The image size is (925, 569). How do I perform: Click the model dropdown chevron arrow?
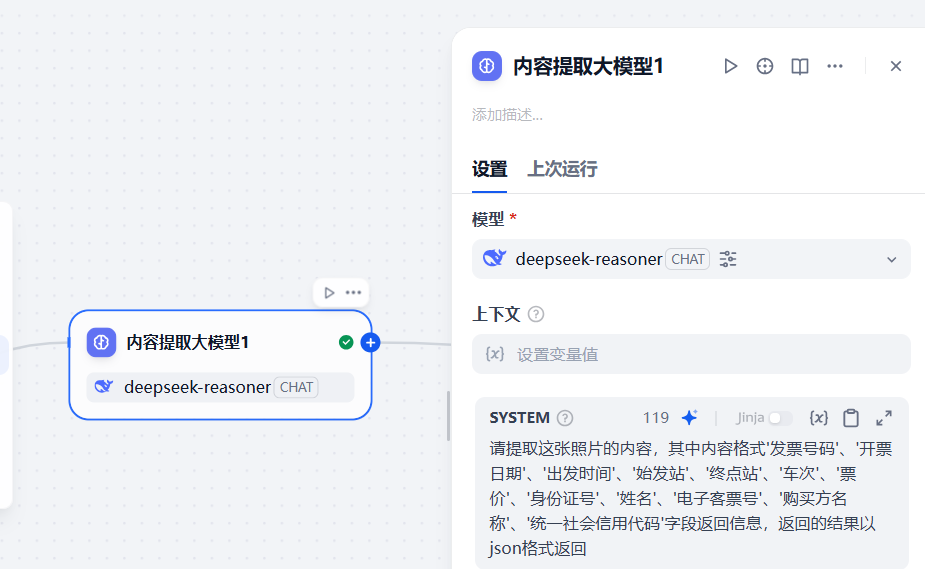point(891,259)
